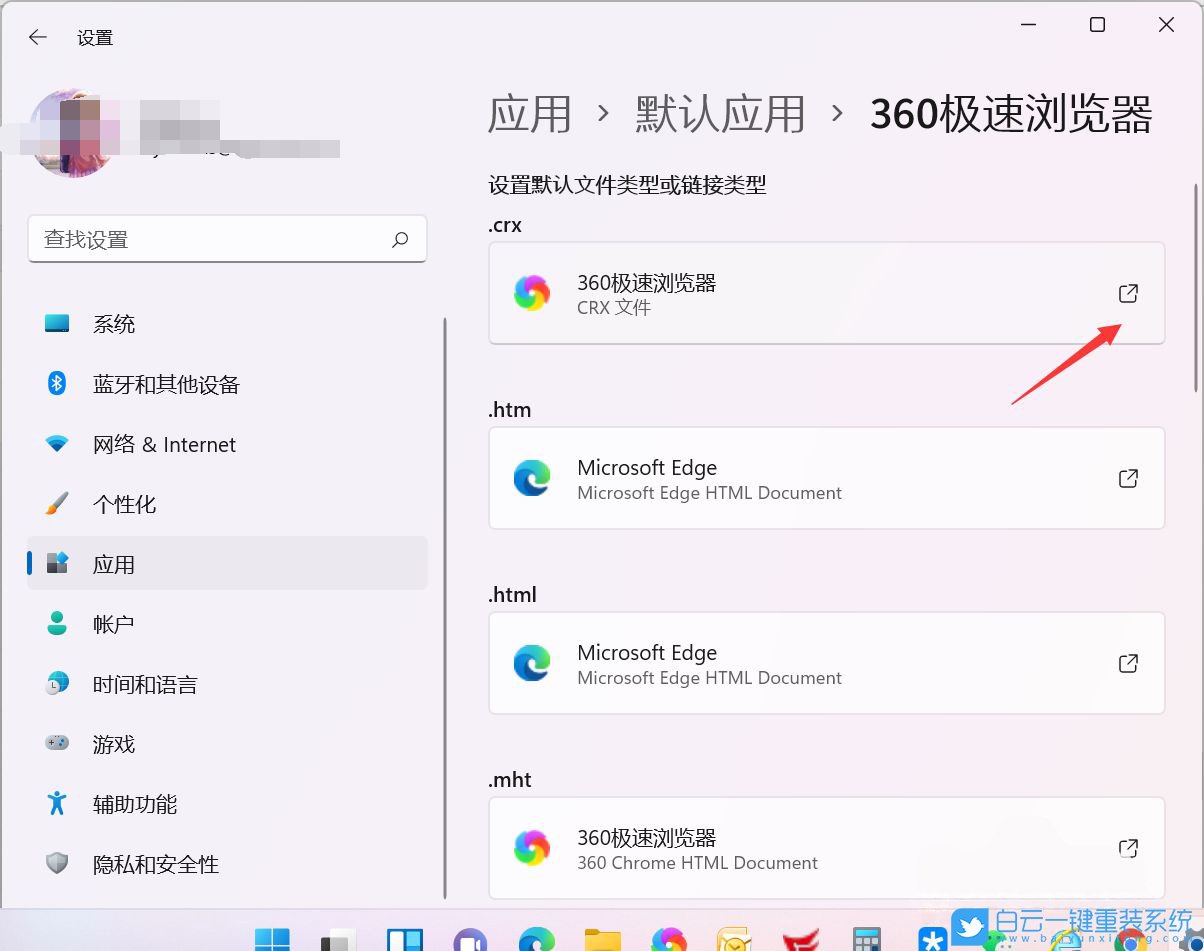The width and height of the screenshot is (1204, 951).
Task: Open 网络 & Internet settings
Action: (163, 444)
